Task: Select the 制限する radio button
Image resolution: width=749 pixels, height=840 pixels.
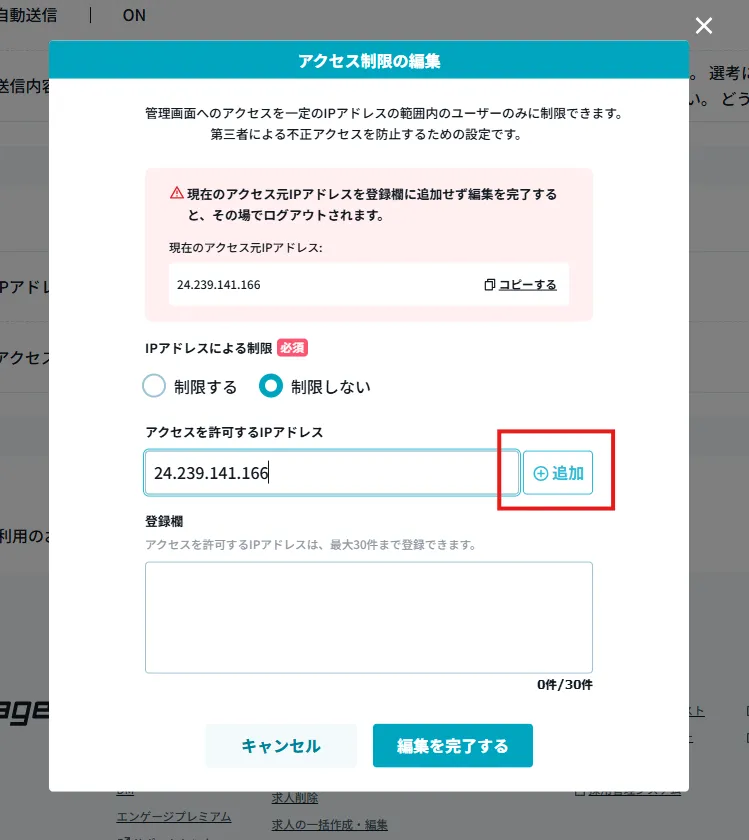Action: (x=154, y=386)
